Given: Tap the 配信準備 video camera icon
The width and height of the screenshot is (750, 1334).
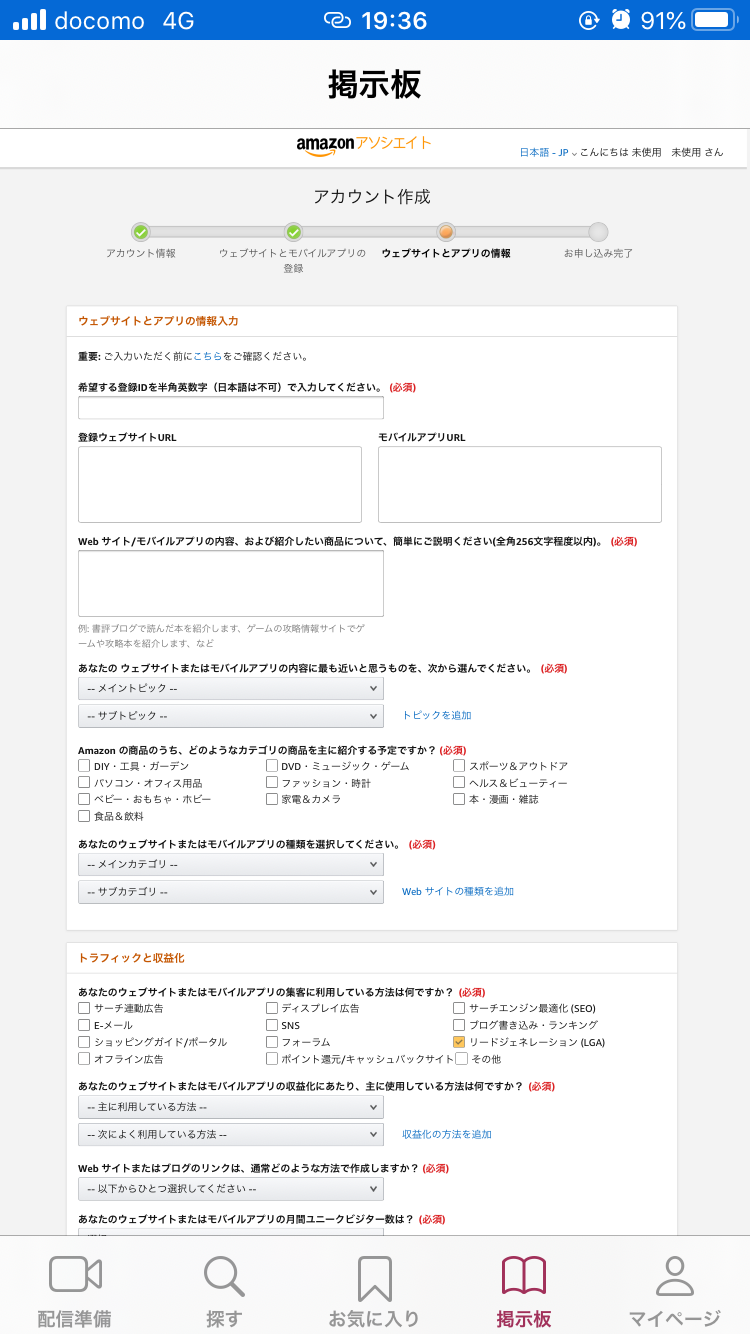Looking at the screenshot, I should coord(75,1275).
